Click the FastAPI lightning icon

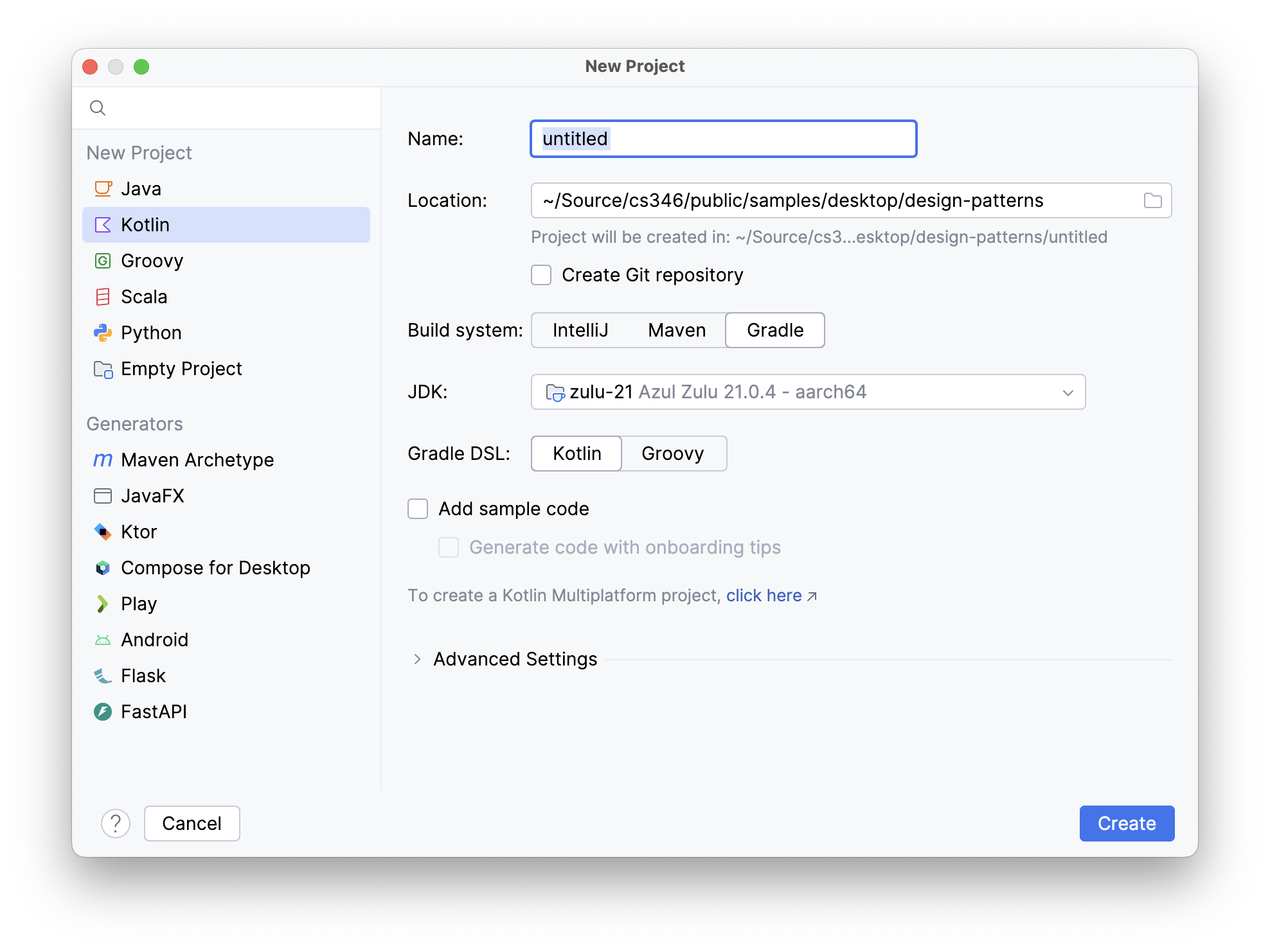(103, 712)
